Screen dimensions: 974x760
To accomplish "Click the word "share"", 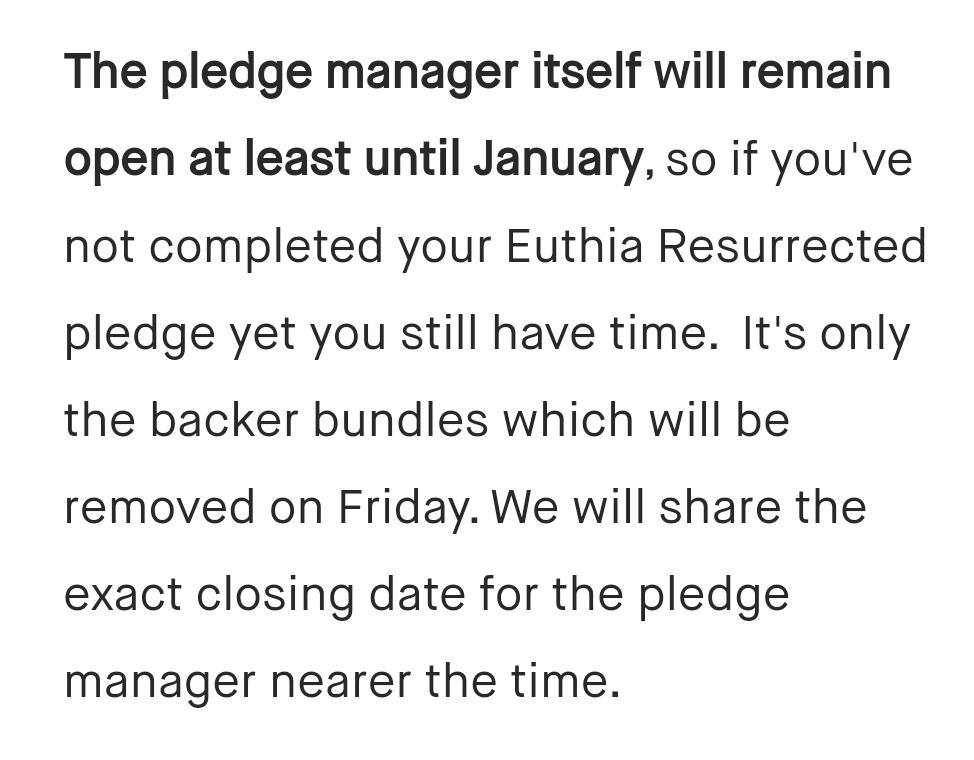I will (719, 506).
